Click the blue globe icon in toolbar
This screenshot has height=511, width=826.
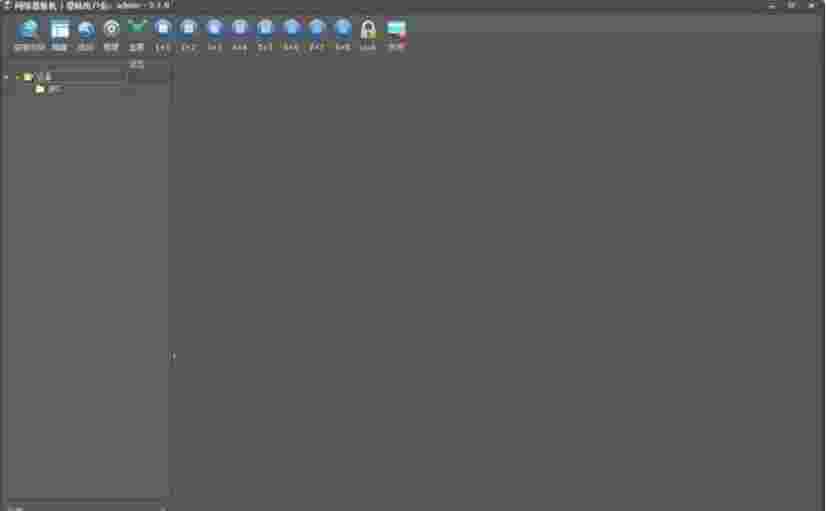[x=28, y=31]
